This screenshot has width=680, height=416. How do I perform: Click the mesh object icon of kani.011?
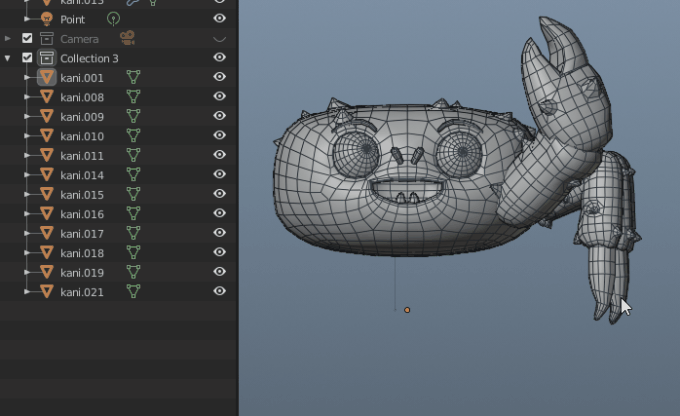click(47, 155)
